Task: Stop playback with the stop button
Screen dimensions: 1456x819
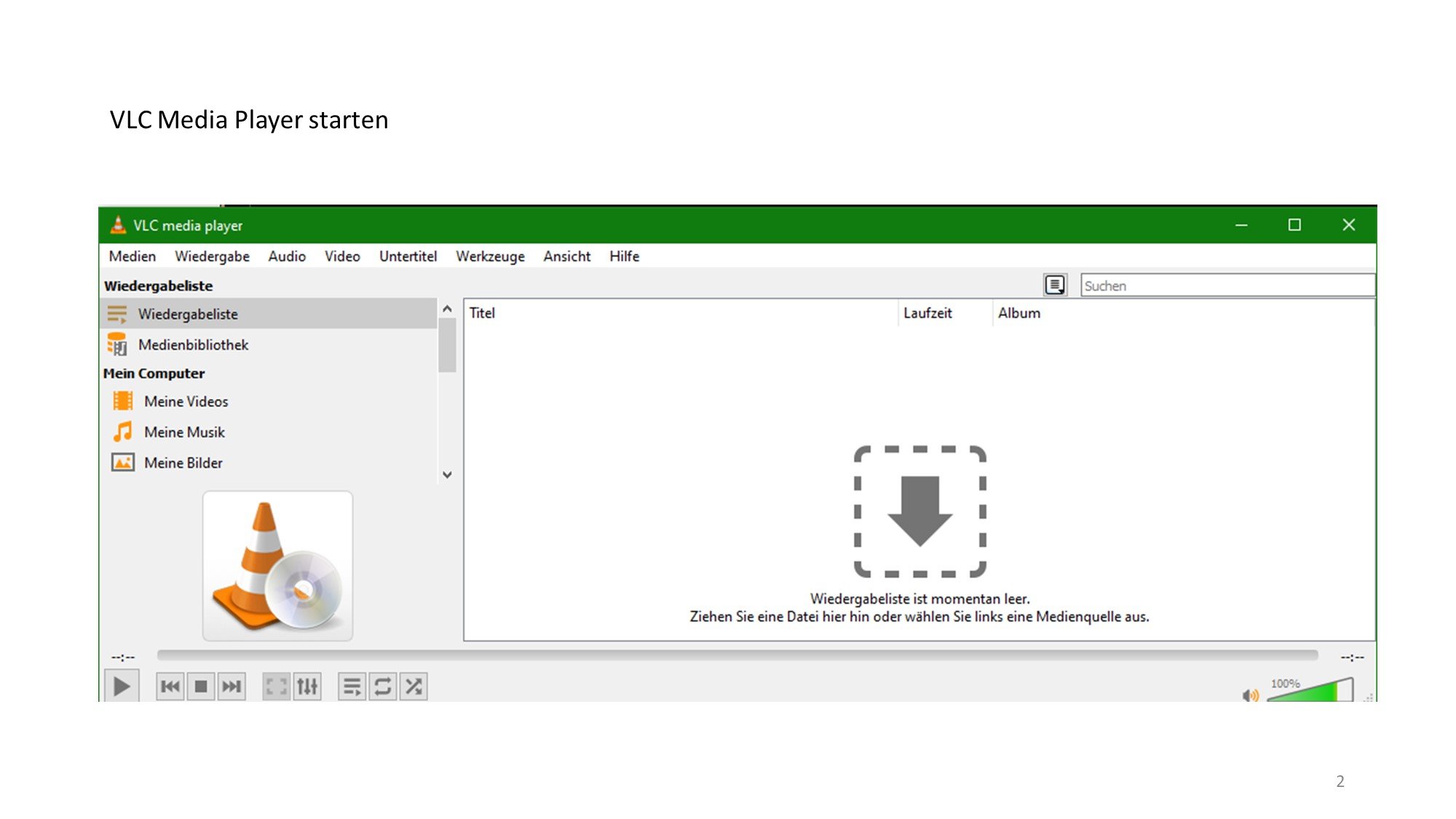Action: 201,687
